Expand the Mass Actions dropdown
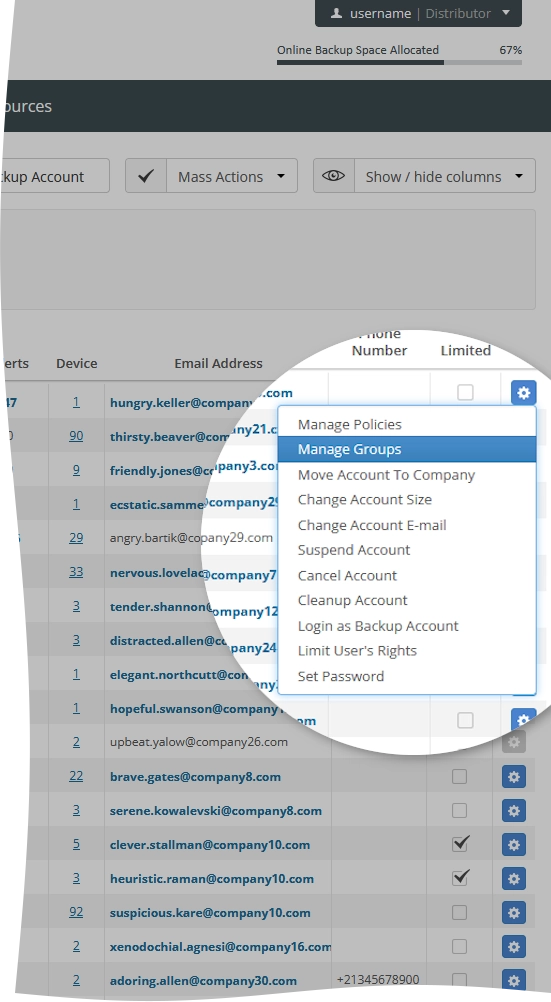The height and width of the screenshot is (1002, 551). click(x=232, y=176)
